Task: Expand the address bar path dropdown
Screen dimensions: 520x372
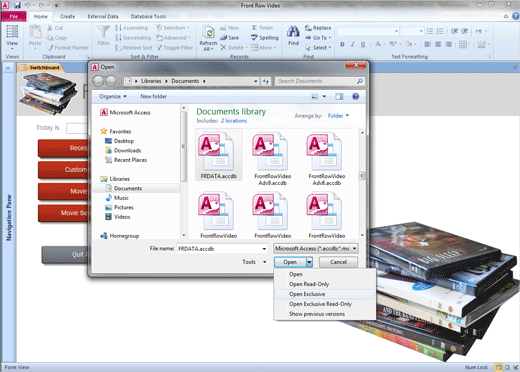Action: (x=255, y=81)
